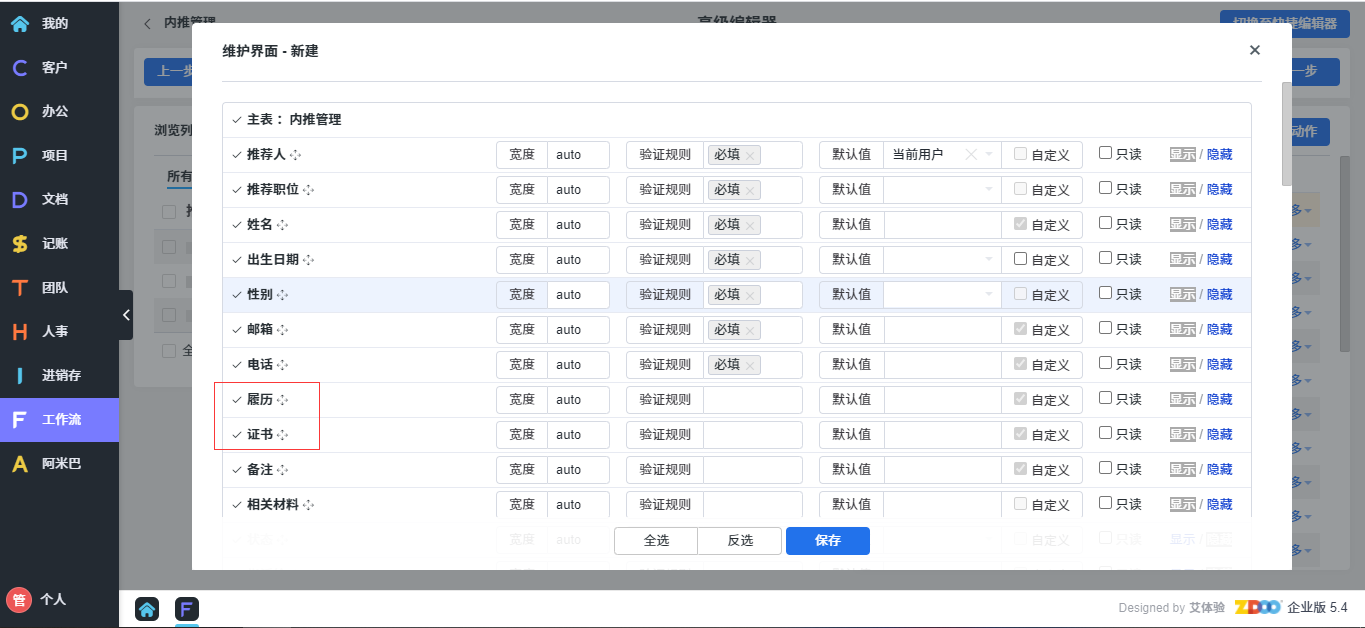
Task: Remove the 必填 tag in 推荐人 row
Action: coord(750,155)
